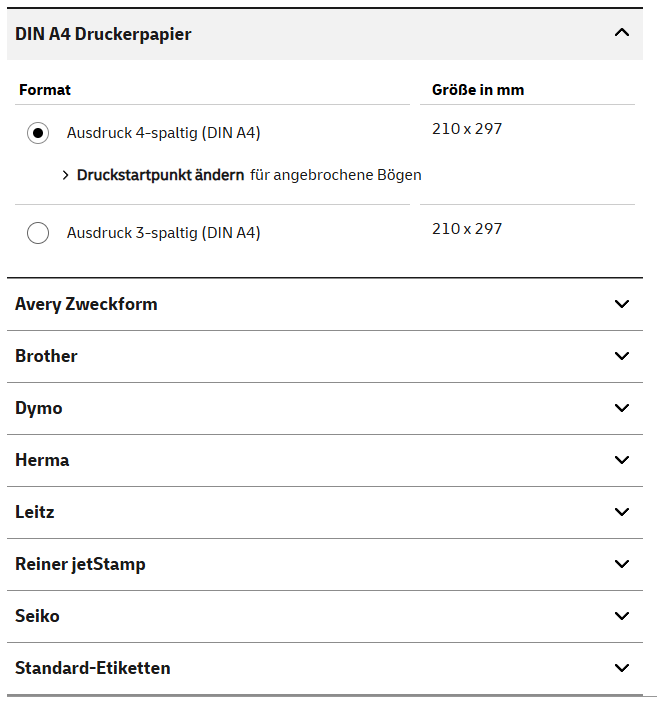Click the DIN A4 Druckerpapier heading
The width and height of the screenshot is (657, 712).
coord(103,34)
